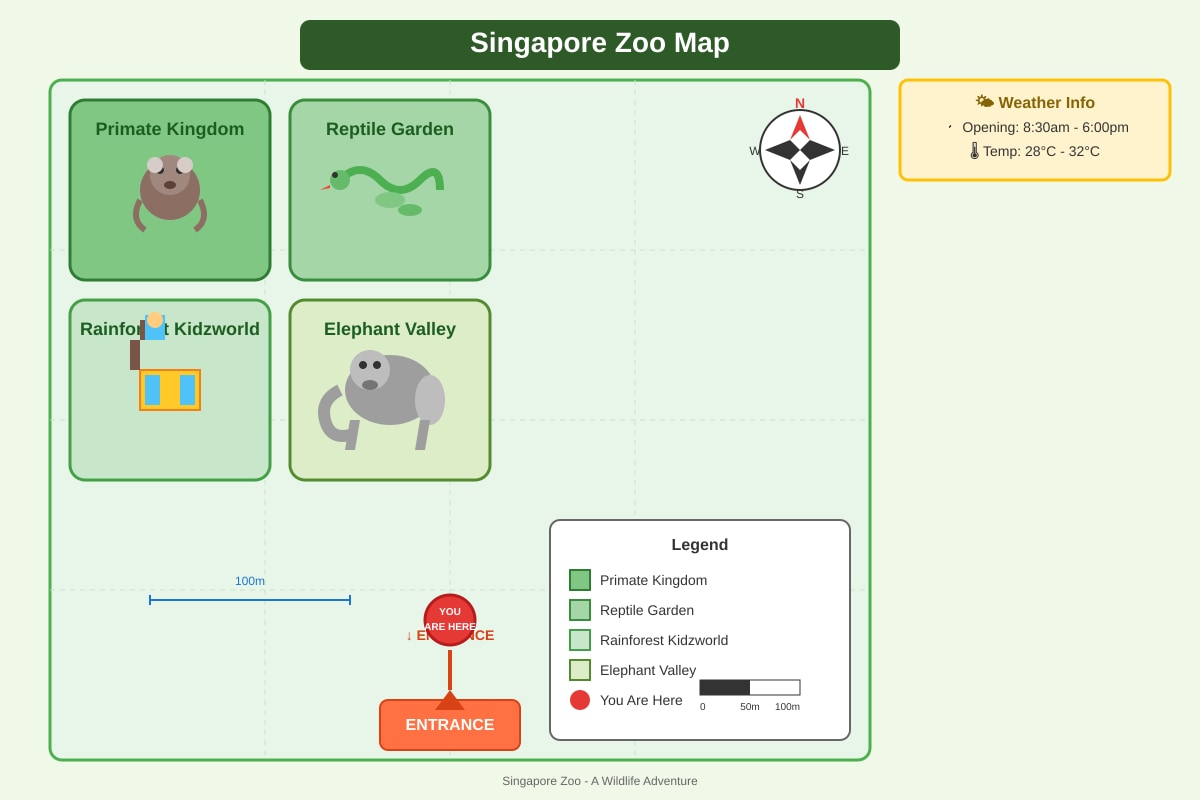The height and width of the screenshot is (800, 1200).
Task: Click the sun cloud icon in Weather Info
Action: point(985,102)
